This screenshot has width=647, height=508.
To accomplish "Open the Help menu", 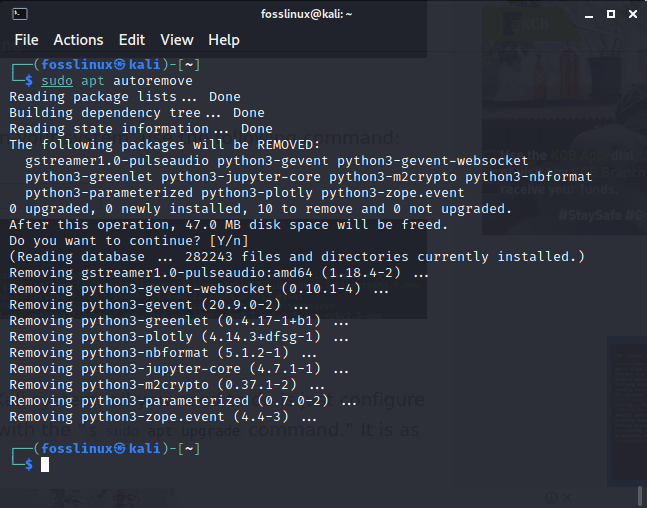I will tap(224, 40).
